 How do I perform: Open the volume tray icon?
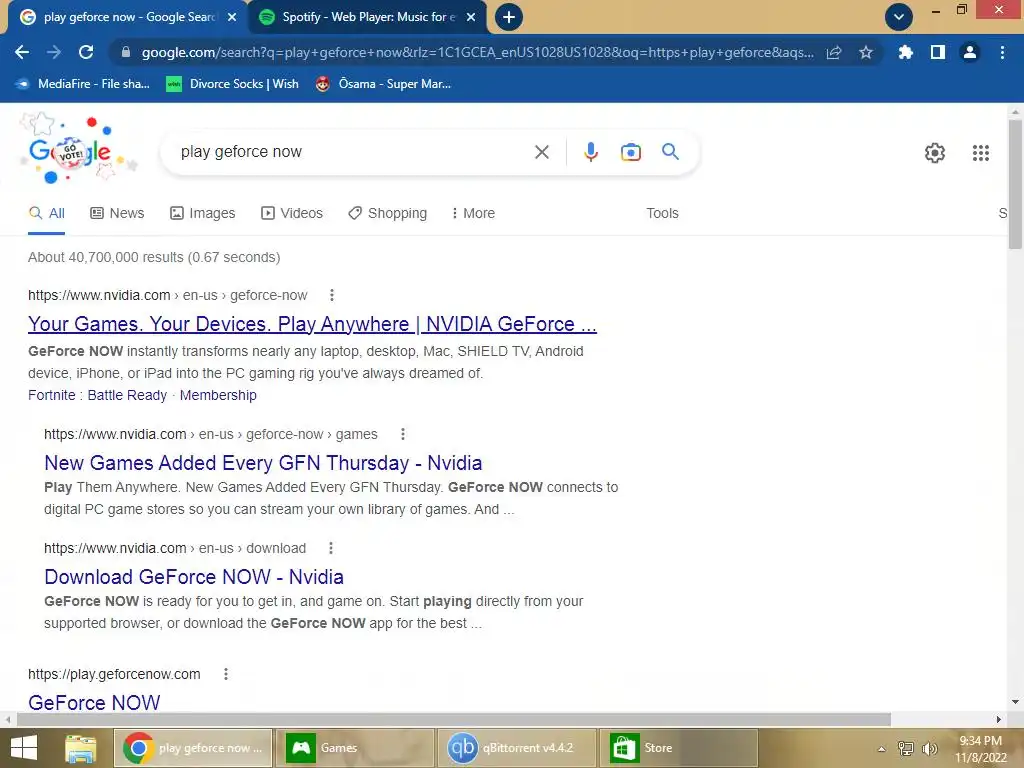click(x=929, y=748)
